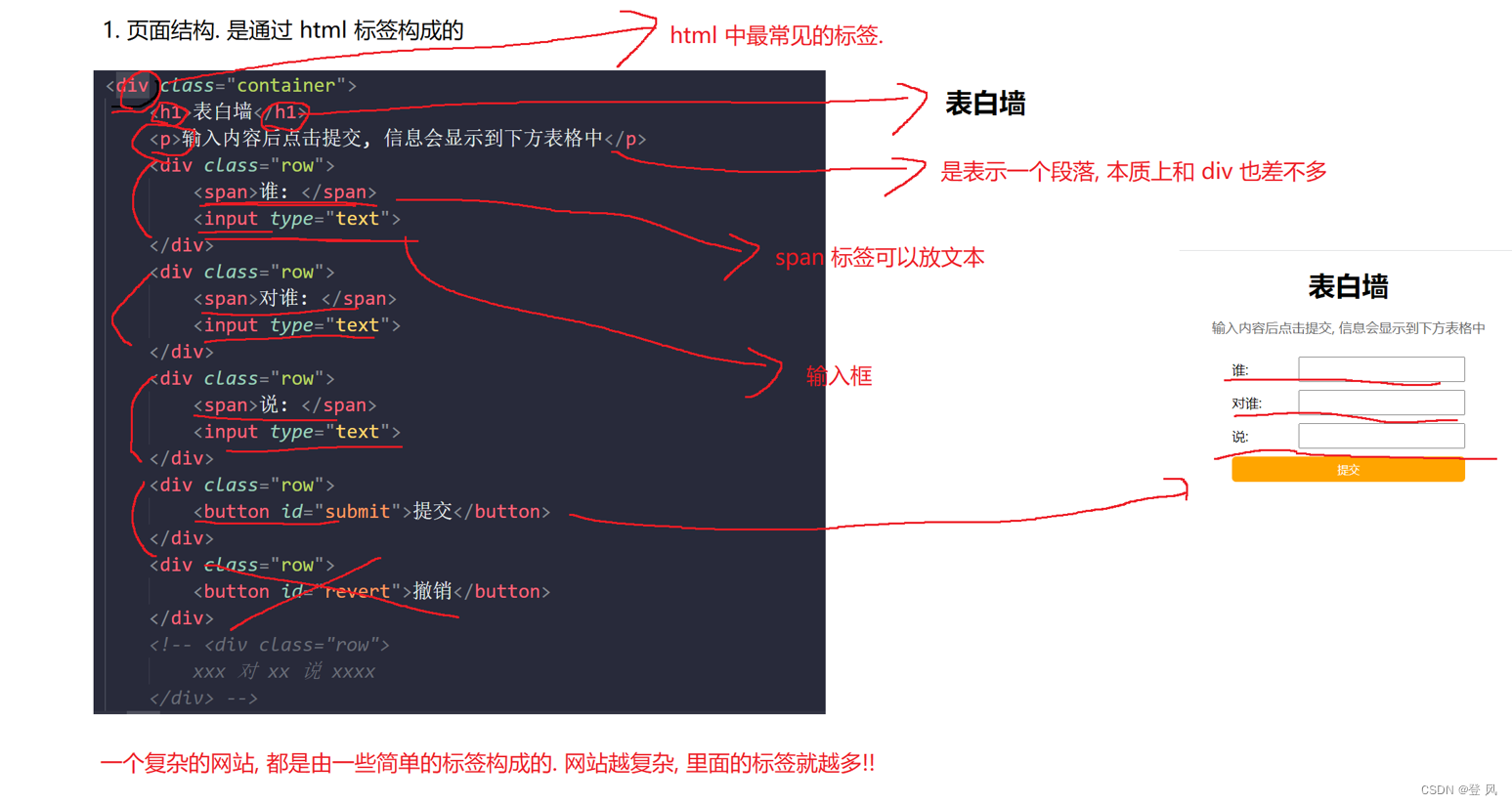The image size is (1512, 805).
Task: Click the comment text xxx 对 xx 说 xxxx
Action: coord(283,671)
